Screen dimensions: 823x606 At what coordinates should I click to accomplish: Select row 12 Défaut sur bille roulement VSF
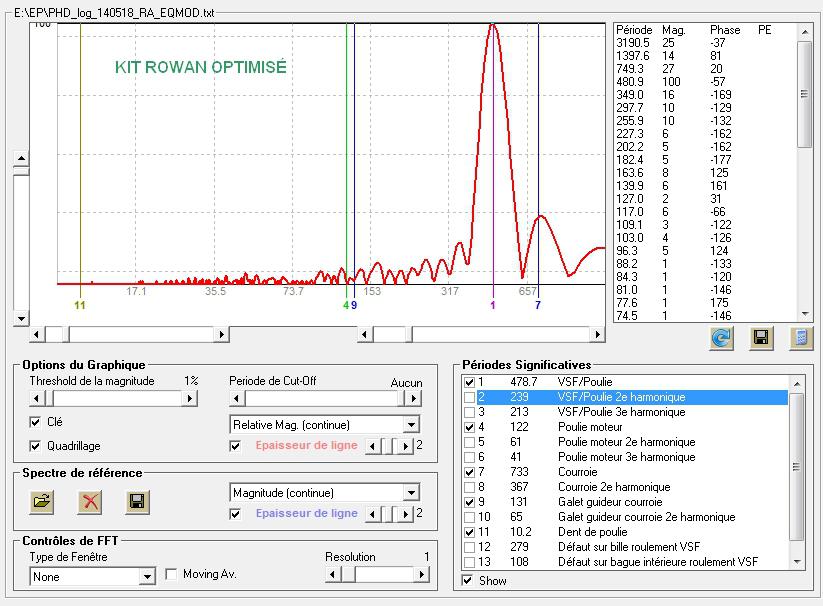tap(625, 547)
